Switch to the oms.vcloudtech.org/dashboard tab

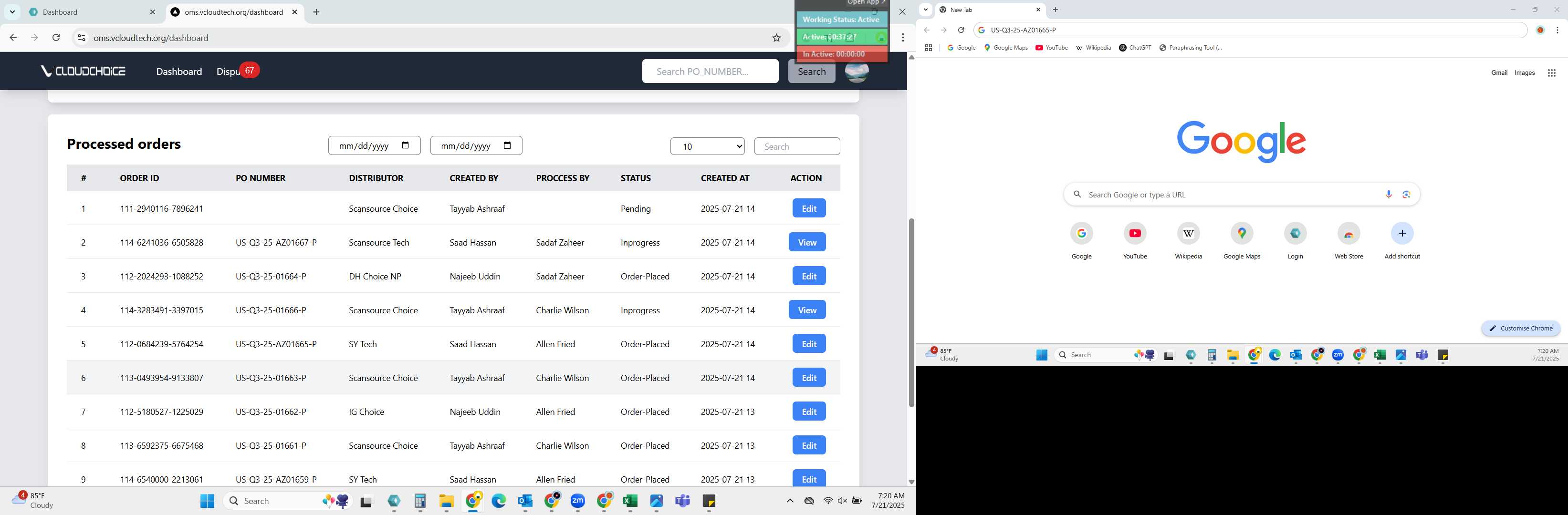[234, 12]
